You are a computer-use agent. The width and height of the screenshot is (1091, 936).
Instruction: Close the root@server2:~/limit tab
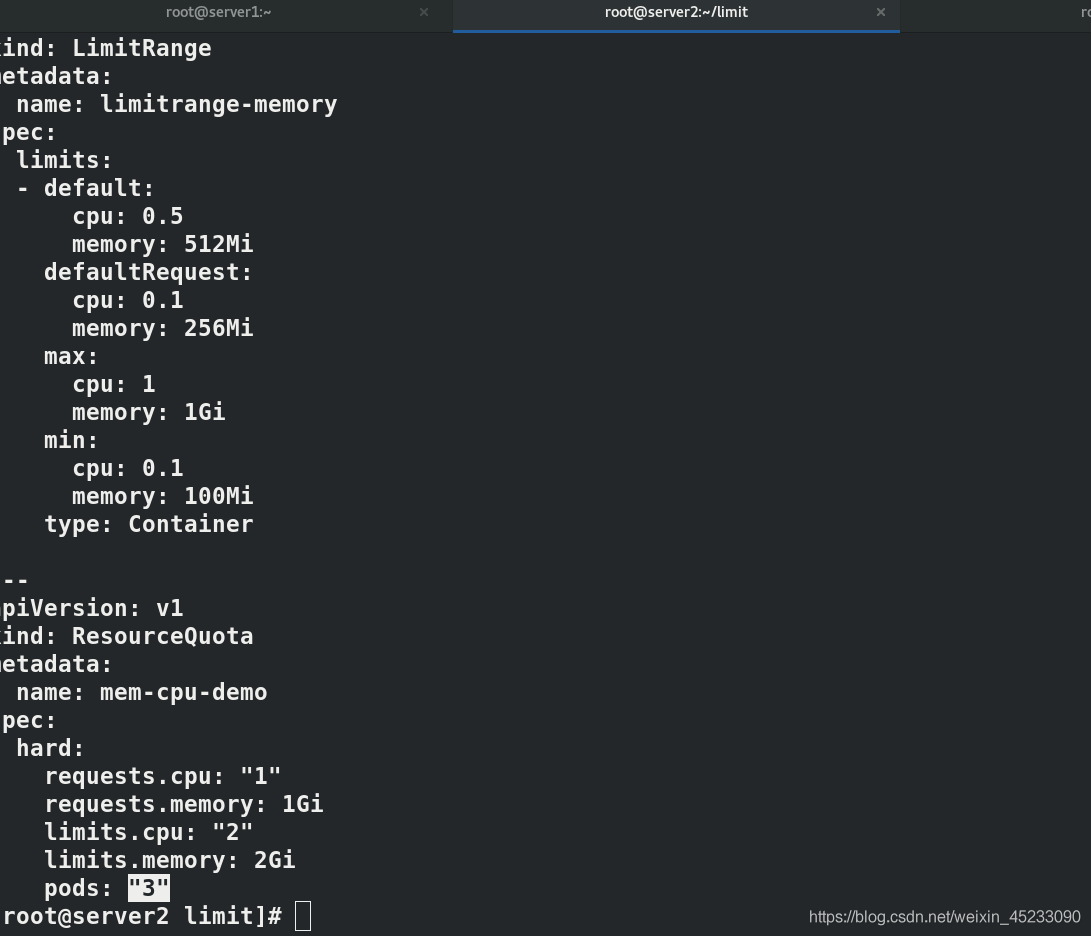click(x=881, y=13)
